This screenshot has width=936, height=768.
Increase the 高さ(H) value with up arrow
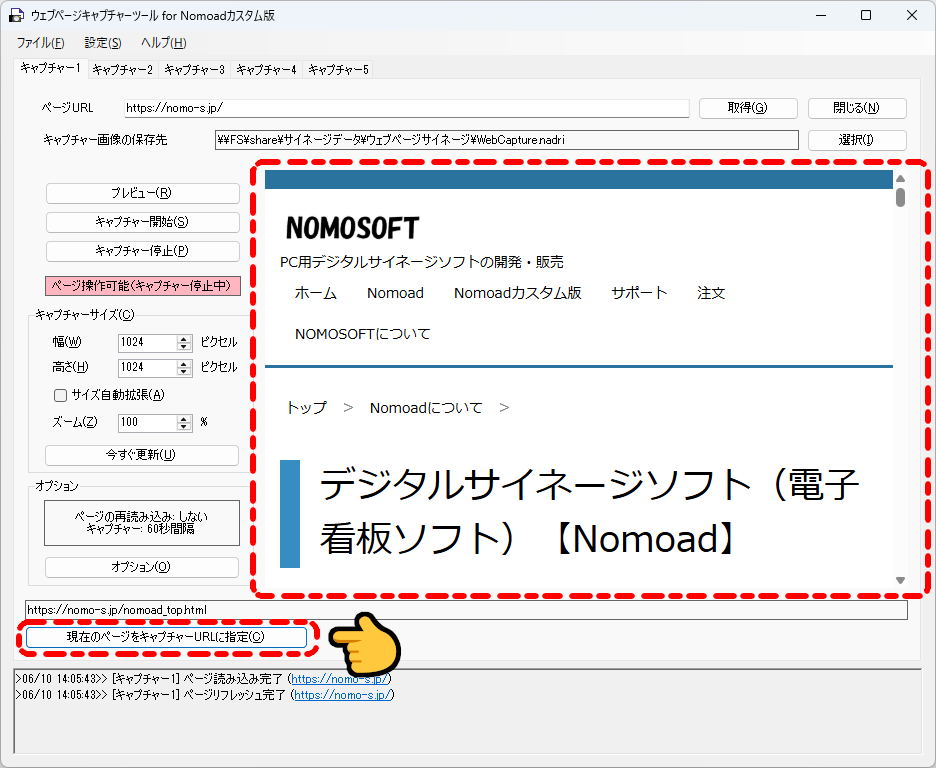[x=184, y=363]
